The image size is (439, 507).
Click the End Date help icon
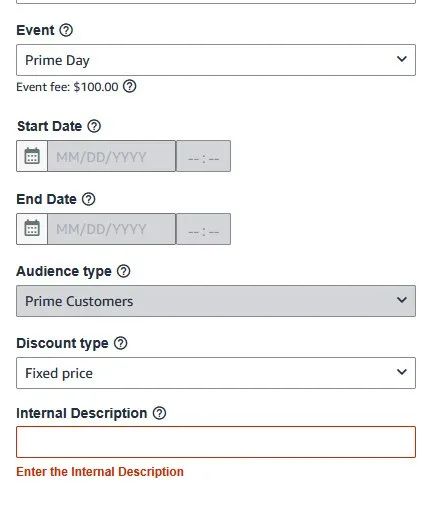pos(89,199)
